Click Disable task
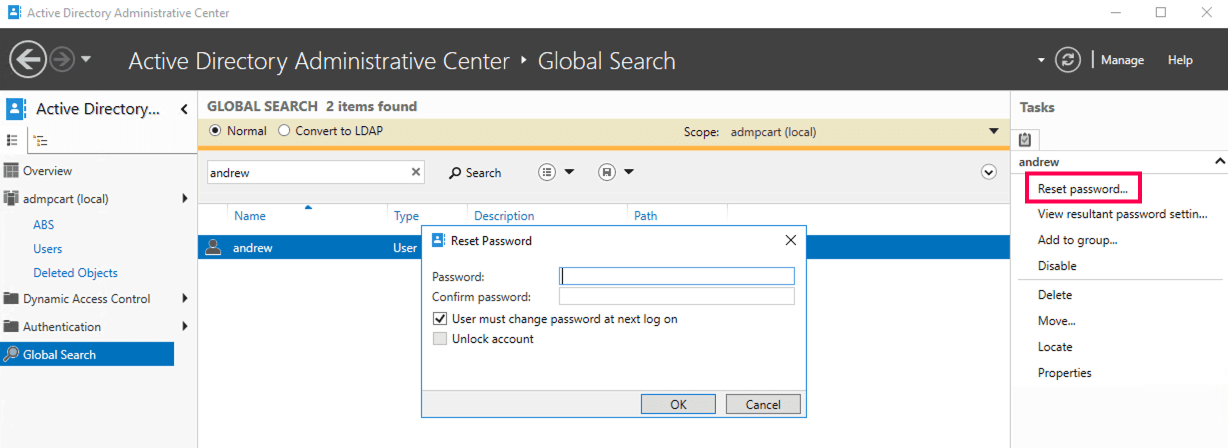Image resolution: width=1228 pixels, height=448 pixels. pos(1057,266)
